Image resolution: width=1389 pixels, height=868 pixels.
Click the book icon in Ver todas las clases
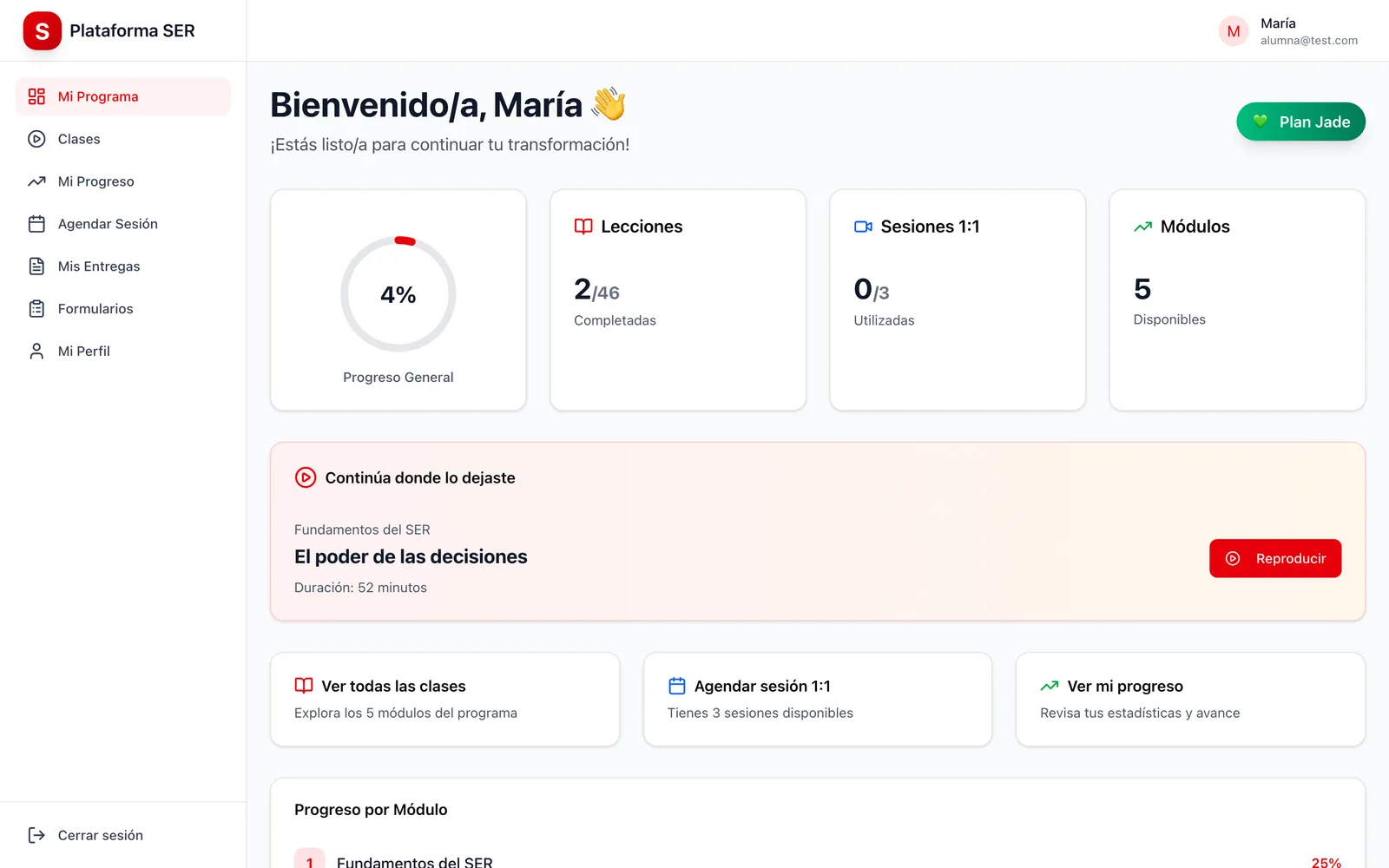pos(304,686)
